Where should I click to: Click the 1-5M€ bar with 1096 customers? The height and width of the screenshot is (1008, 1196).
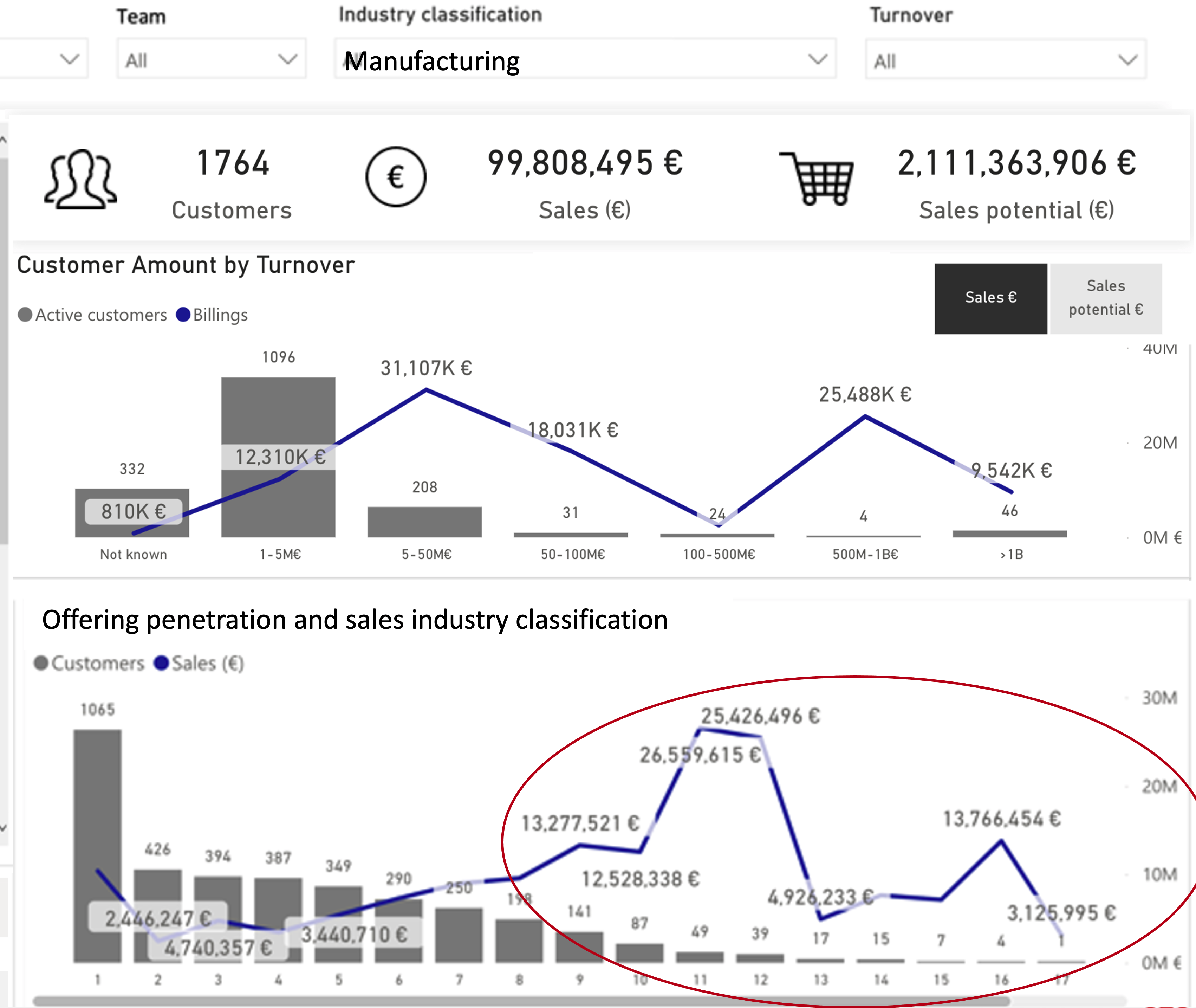[278, 412]
